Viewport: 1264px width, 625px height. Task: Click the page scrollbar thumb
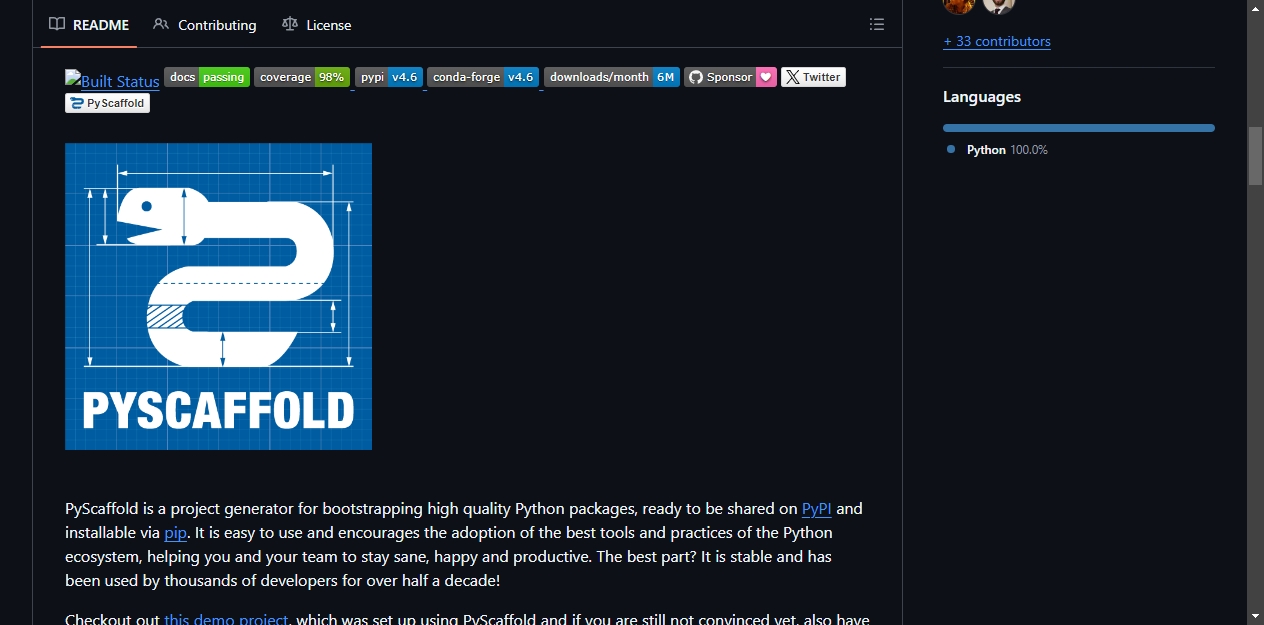(1255, 156)
